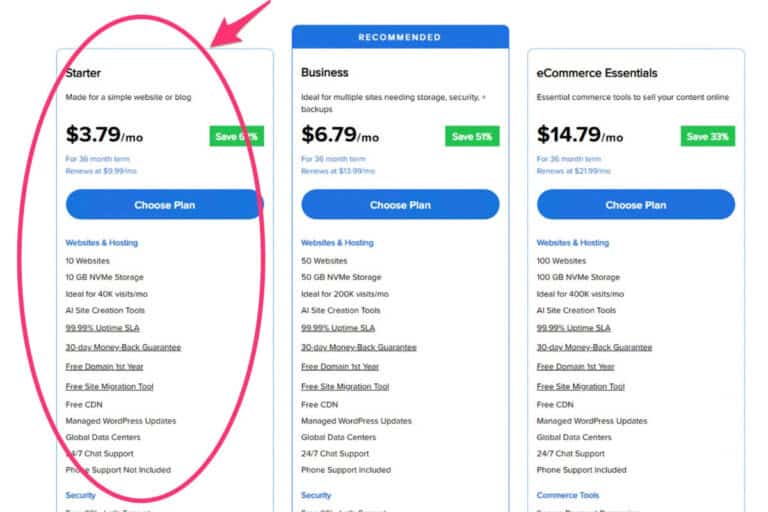Click Choose Plan under the Starter plan
This screenshot has height=512, width=768.
click(x=164, y=205)
